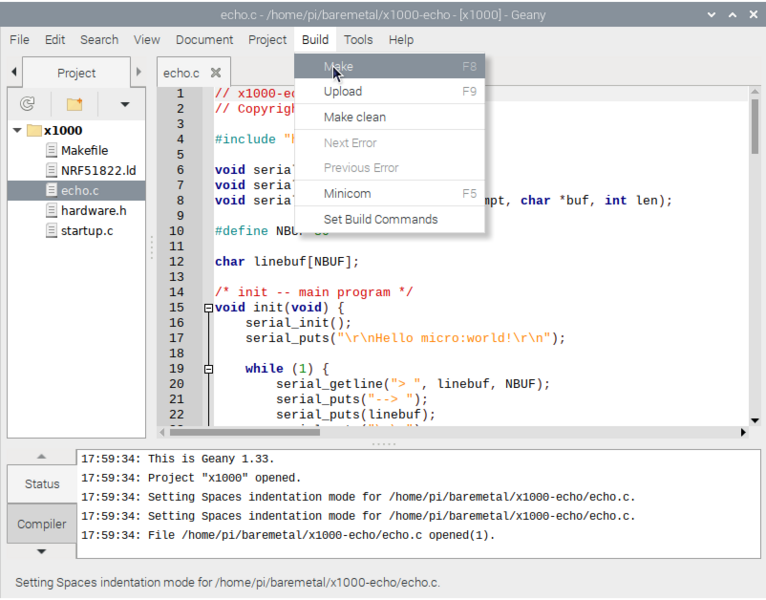766x600 pixels.
Task: Close the Geany window
Action: [753, 15]
